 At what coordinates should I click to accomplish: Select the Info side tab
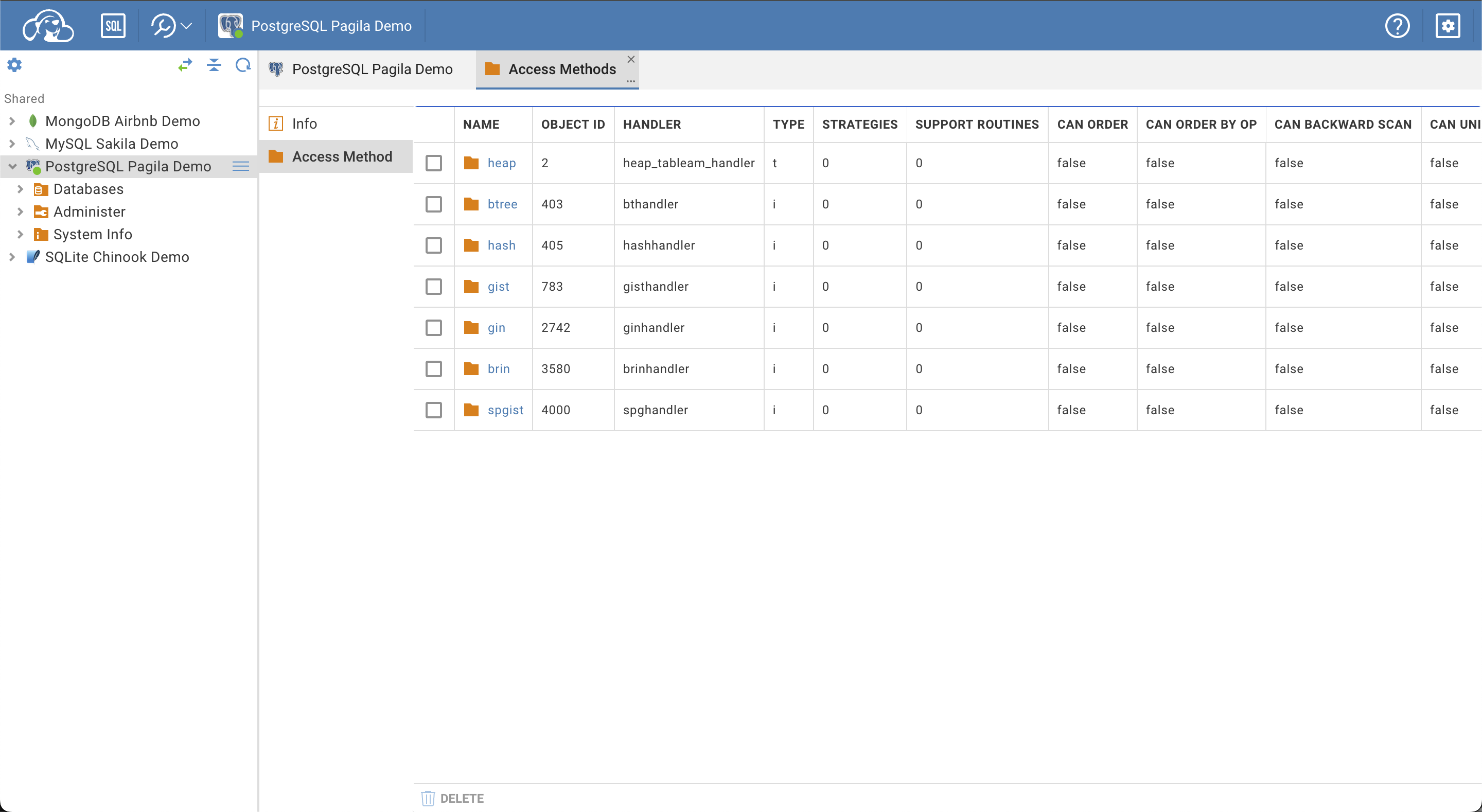point(304,123)
